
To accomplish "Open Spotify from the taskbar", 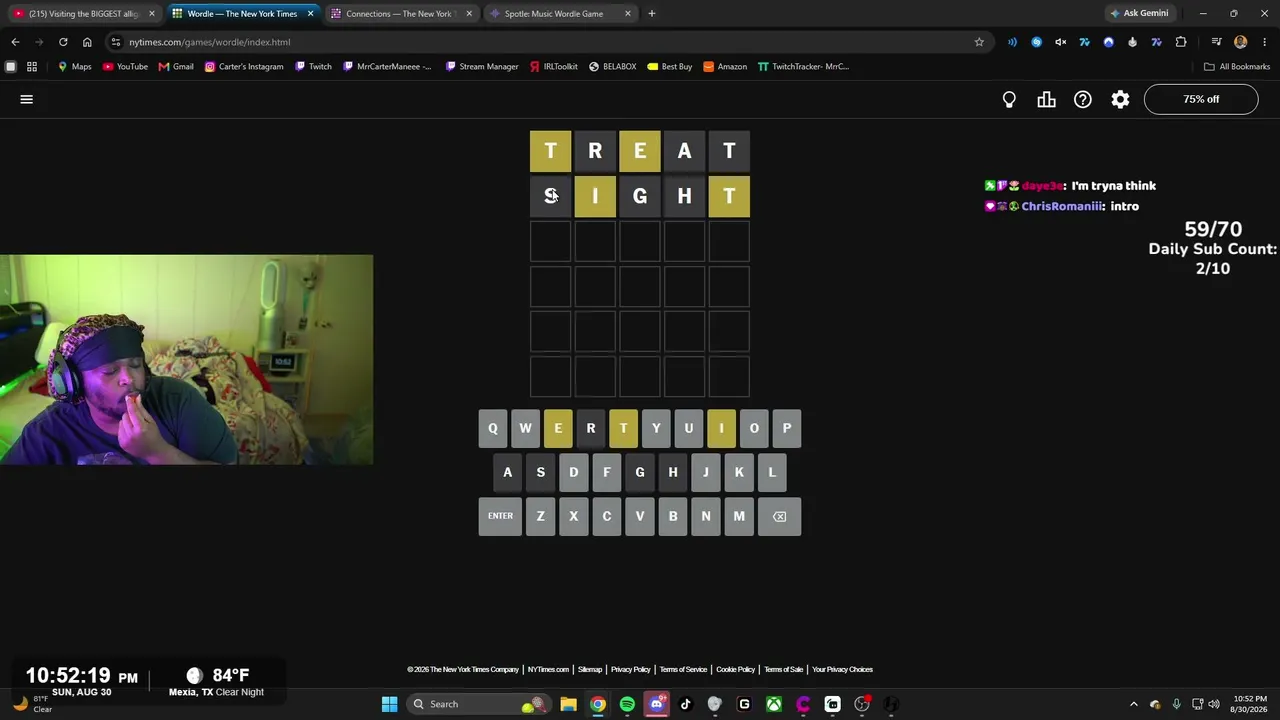I will 627,704.
